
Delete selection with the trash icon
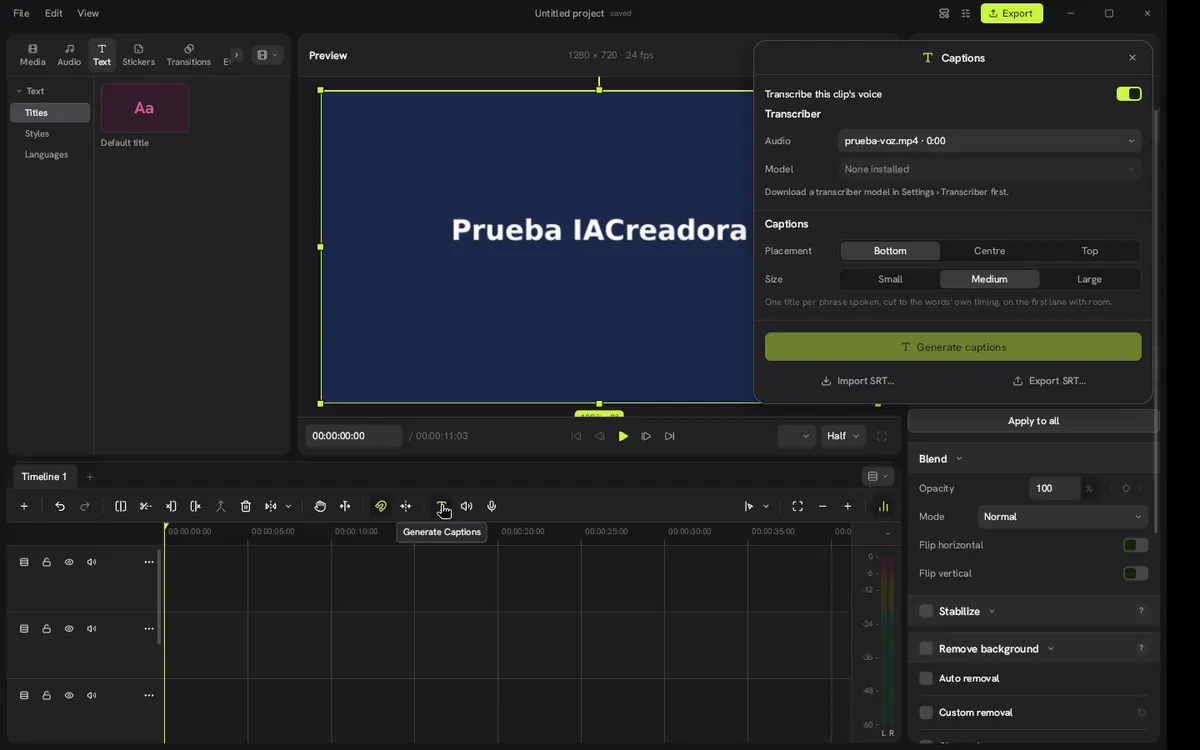[246, 506]
